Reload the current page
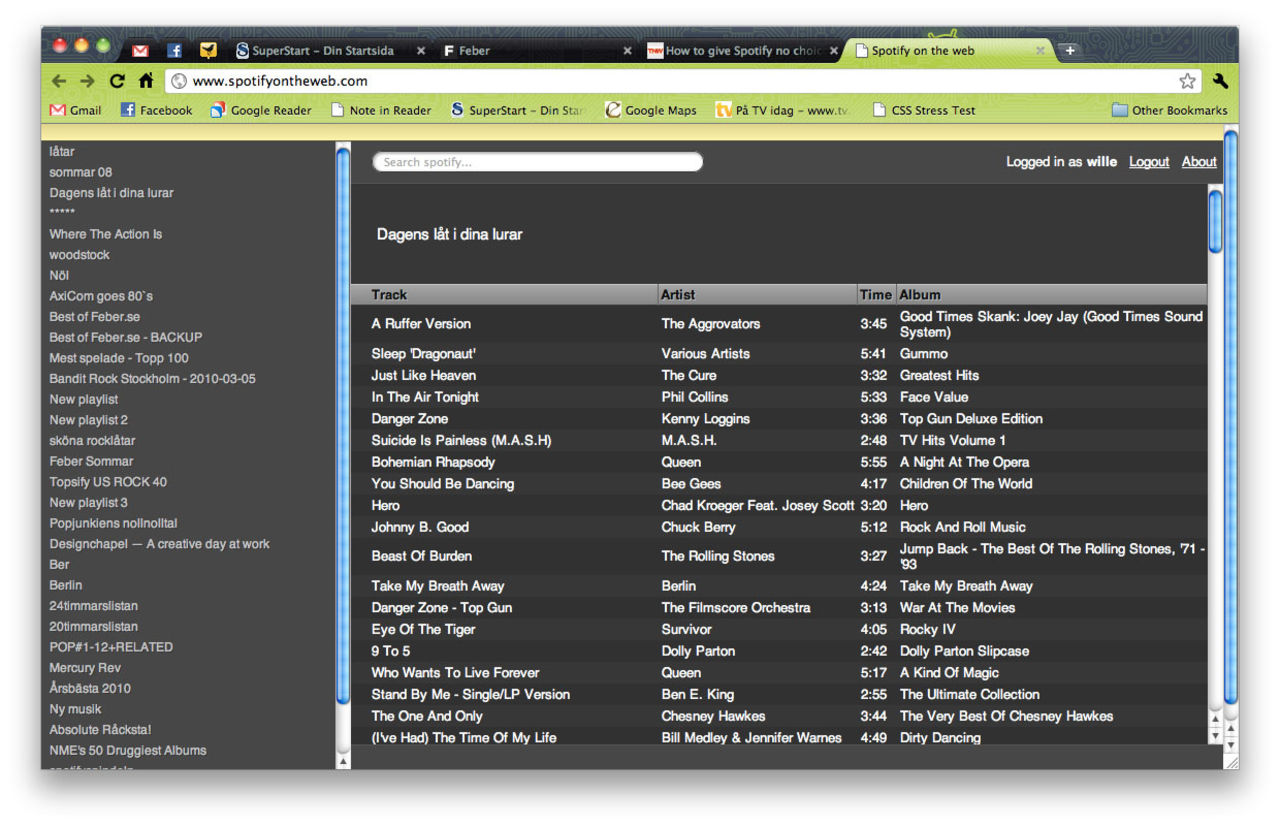Image resolution: width=1280 pixels, height=826 pixels. (x=116, y=80)
